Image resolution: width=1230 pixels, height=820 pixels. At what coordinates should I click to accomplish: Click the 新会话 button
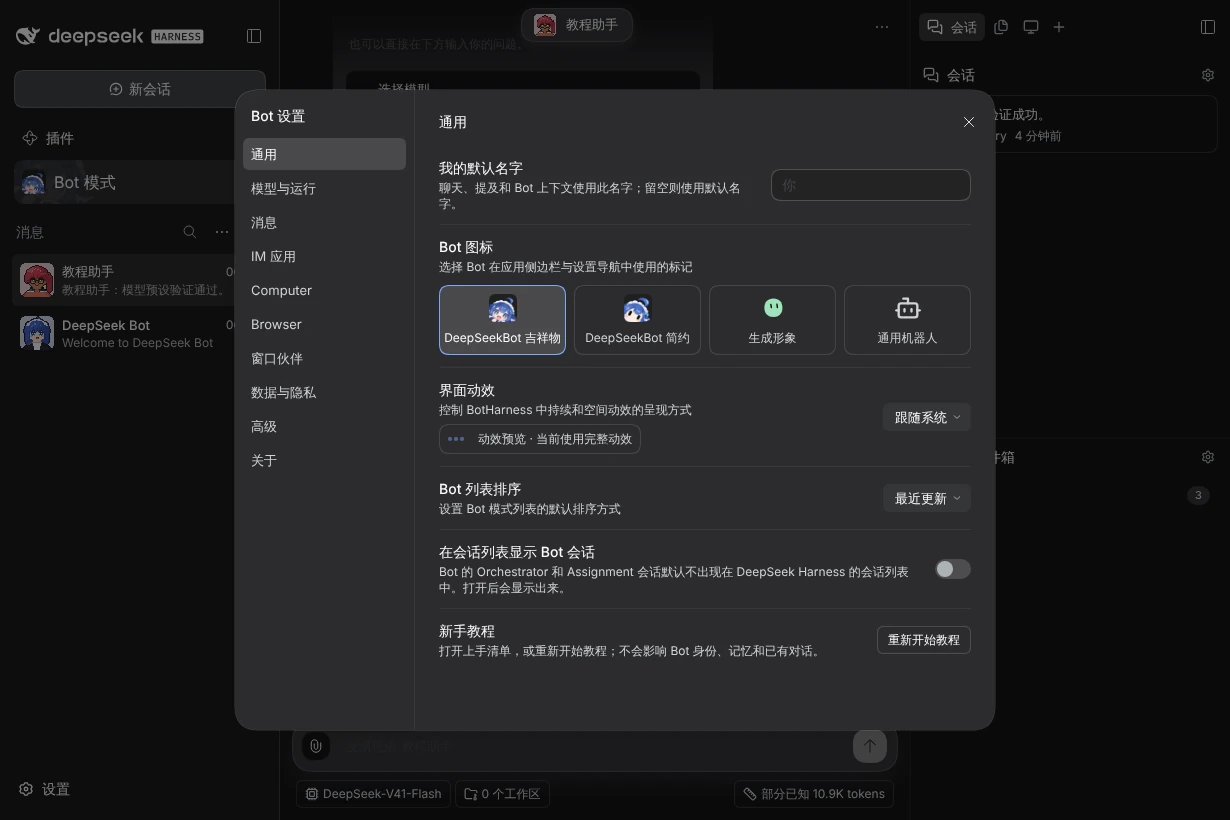140,89
